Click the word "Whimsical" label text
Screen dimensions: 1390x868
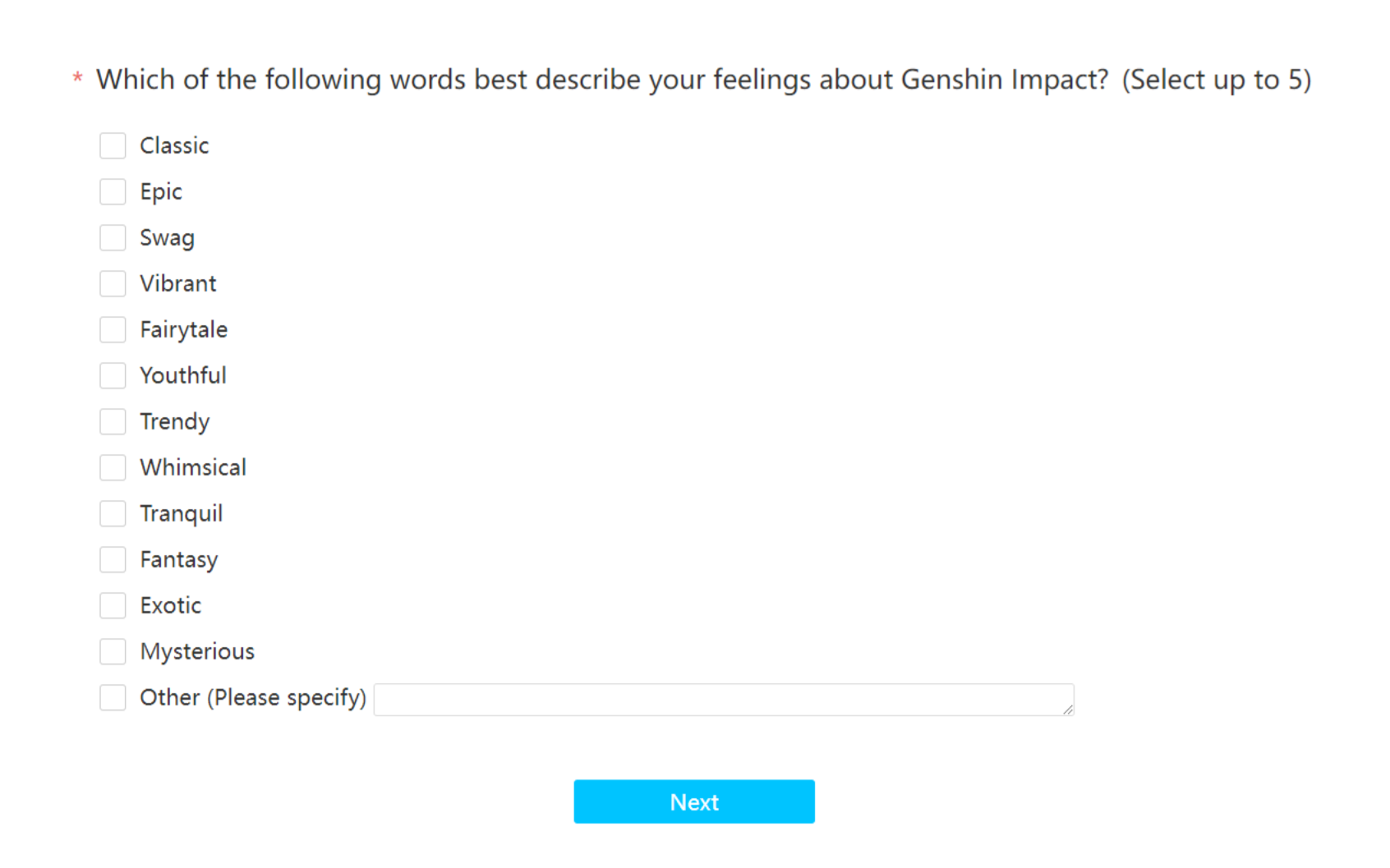point(193,467)
